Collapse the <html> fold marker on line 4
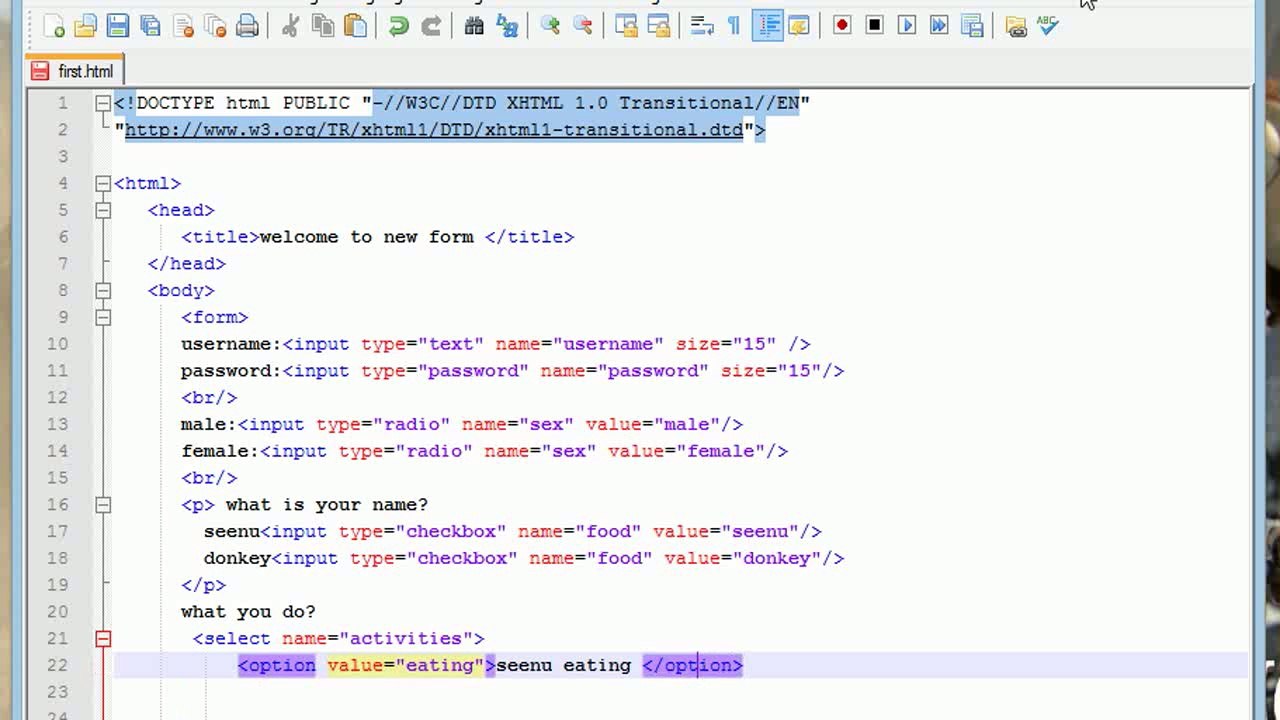This screenshot has width=1280, height=720. (103, 183)
